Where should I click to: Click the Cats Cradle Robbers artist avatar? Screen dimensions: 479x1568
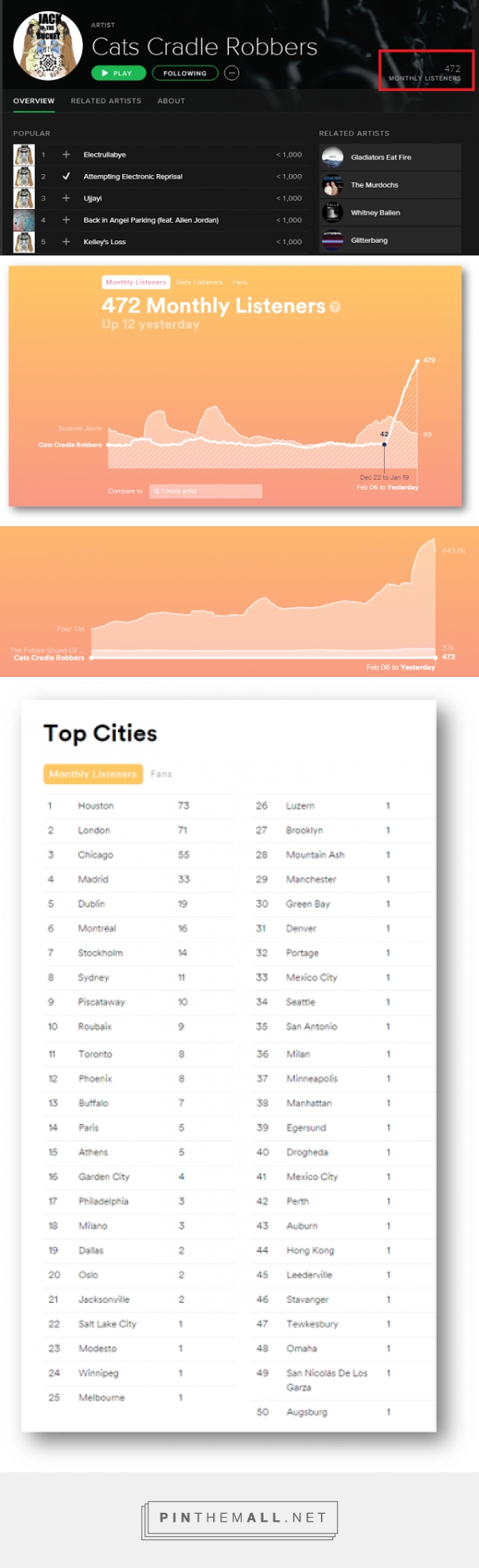pos(48,46)
